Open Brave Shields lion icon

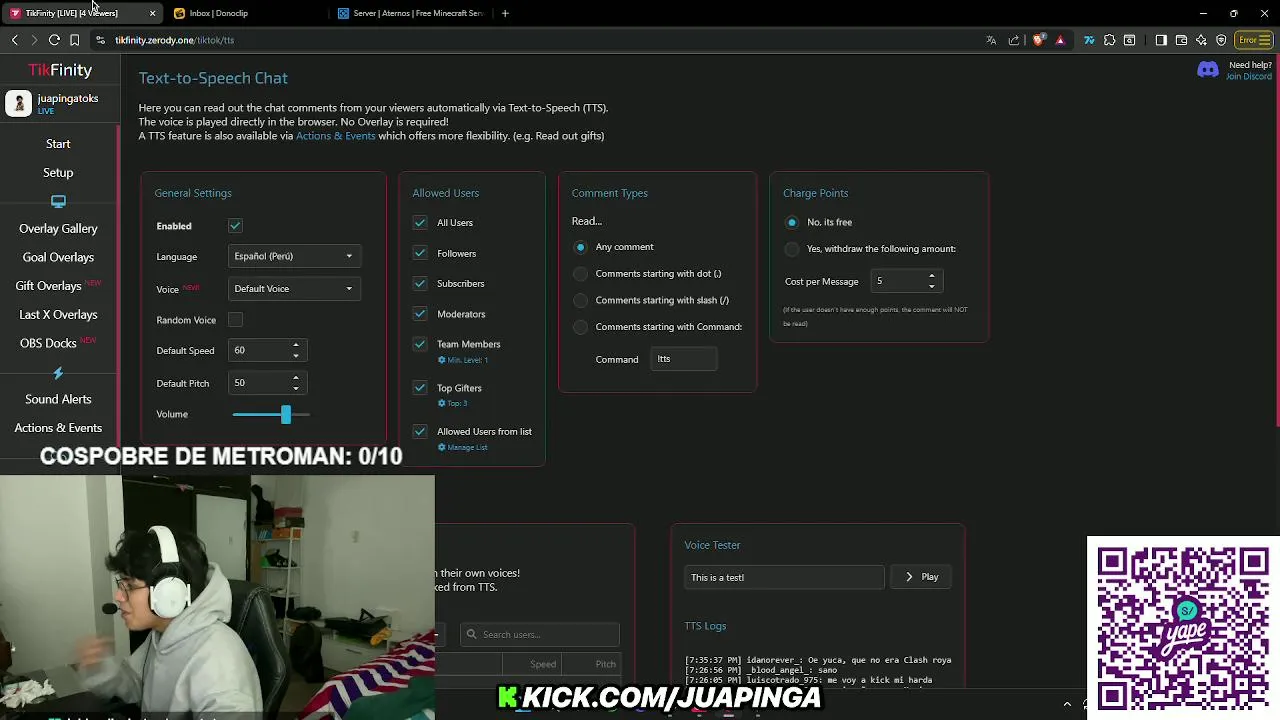(x=1038, y=40)
